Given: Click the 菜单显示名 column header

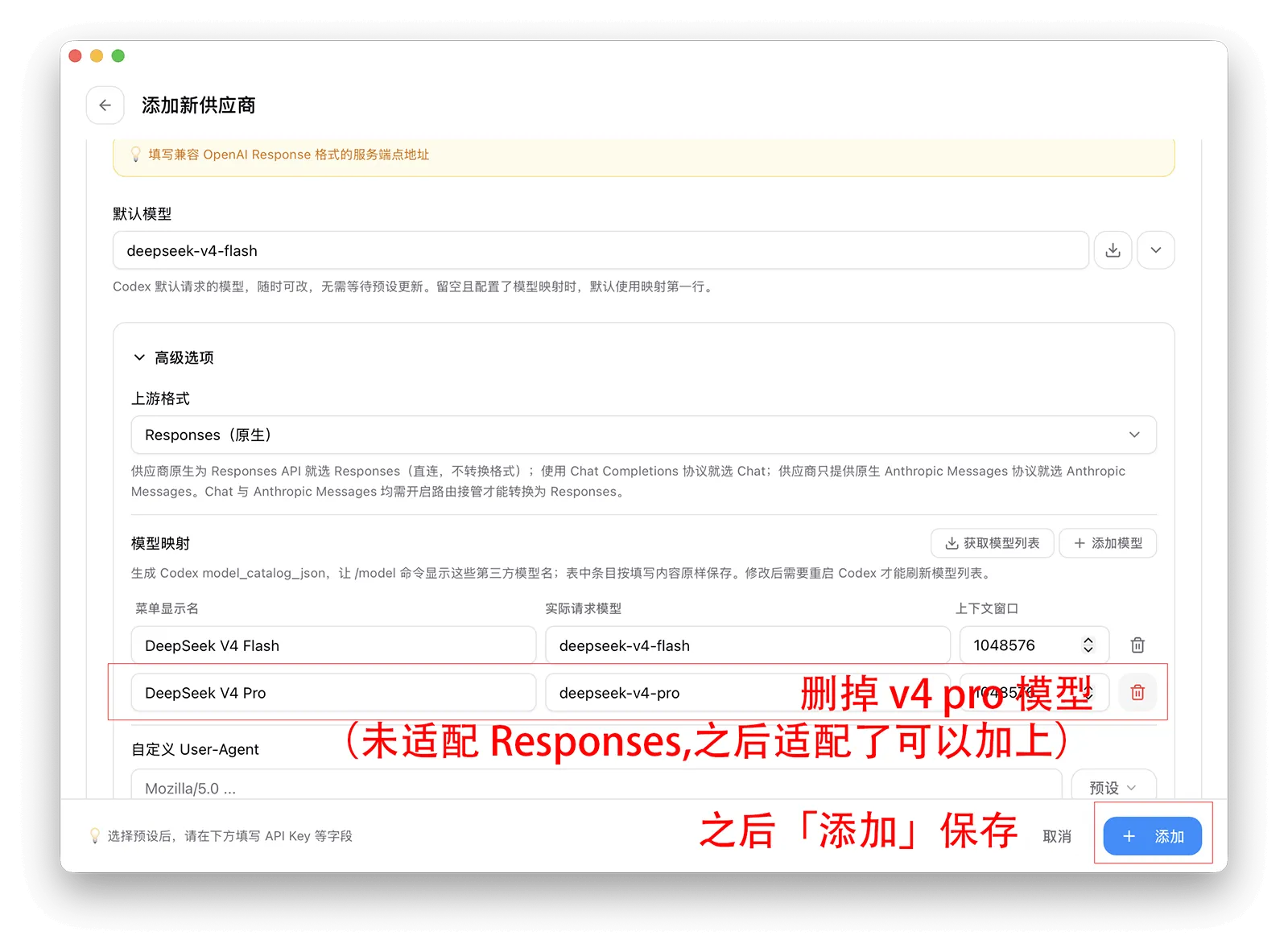Looking at the screenshot, I should (167, 608).
